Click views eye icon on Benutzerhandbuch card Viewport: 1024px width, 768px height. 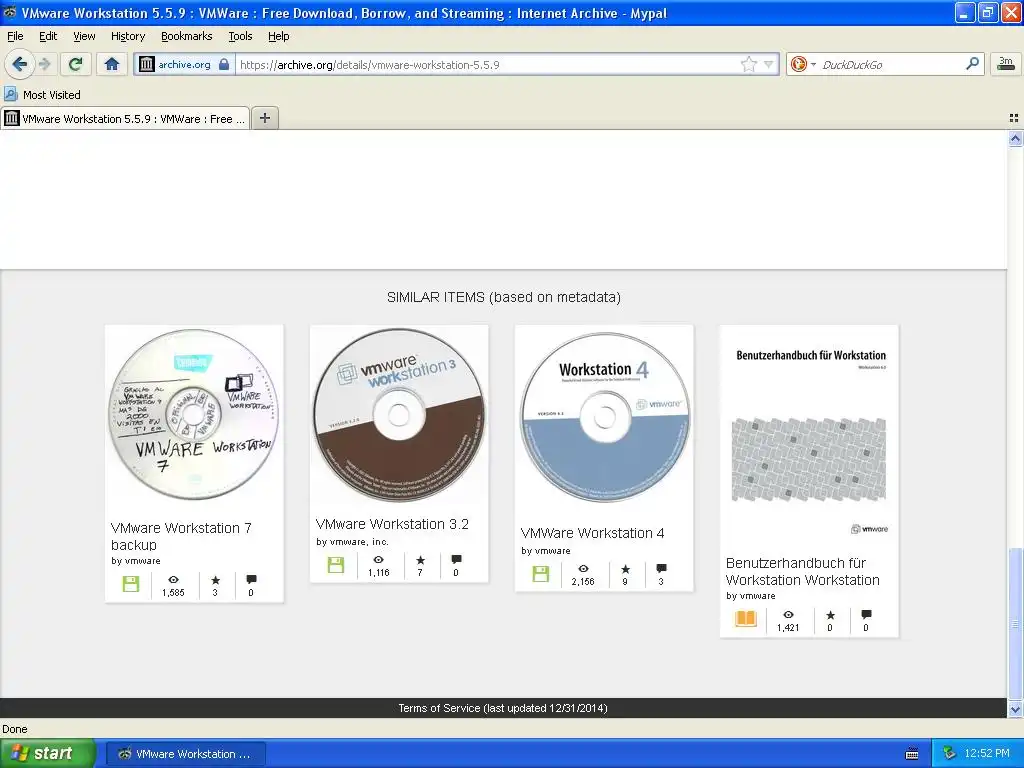point(788,615)
